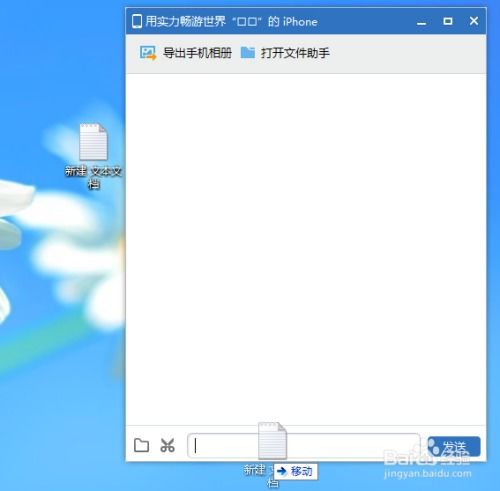500x491 pixels.
Task: Close the iPhone chat window
Action: [x=474, y=21]
